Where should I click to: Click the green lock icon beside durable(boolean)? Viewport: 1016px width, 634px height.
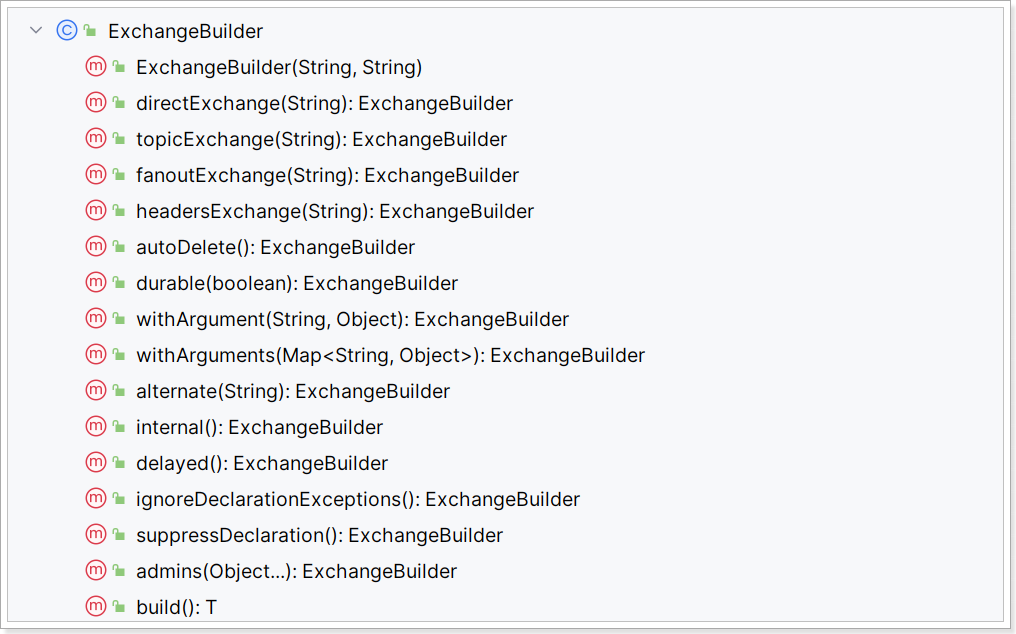click(x=119, y=283)
